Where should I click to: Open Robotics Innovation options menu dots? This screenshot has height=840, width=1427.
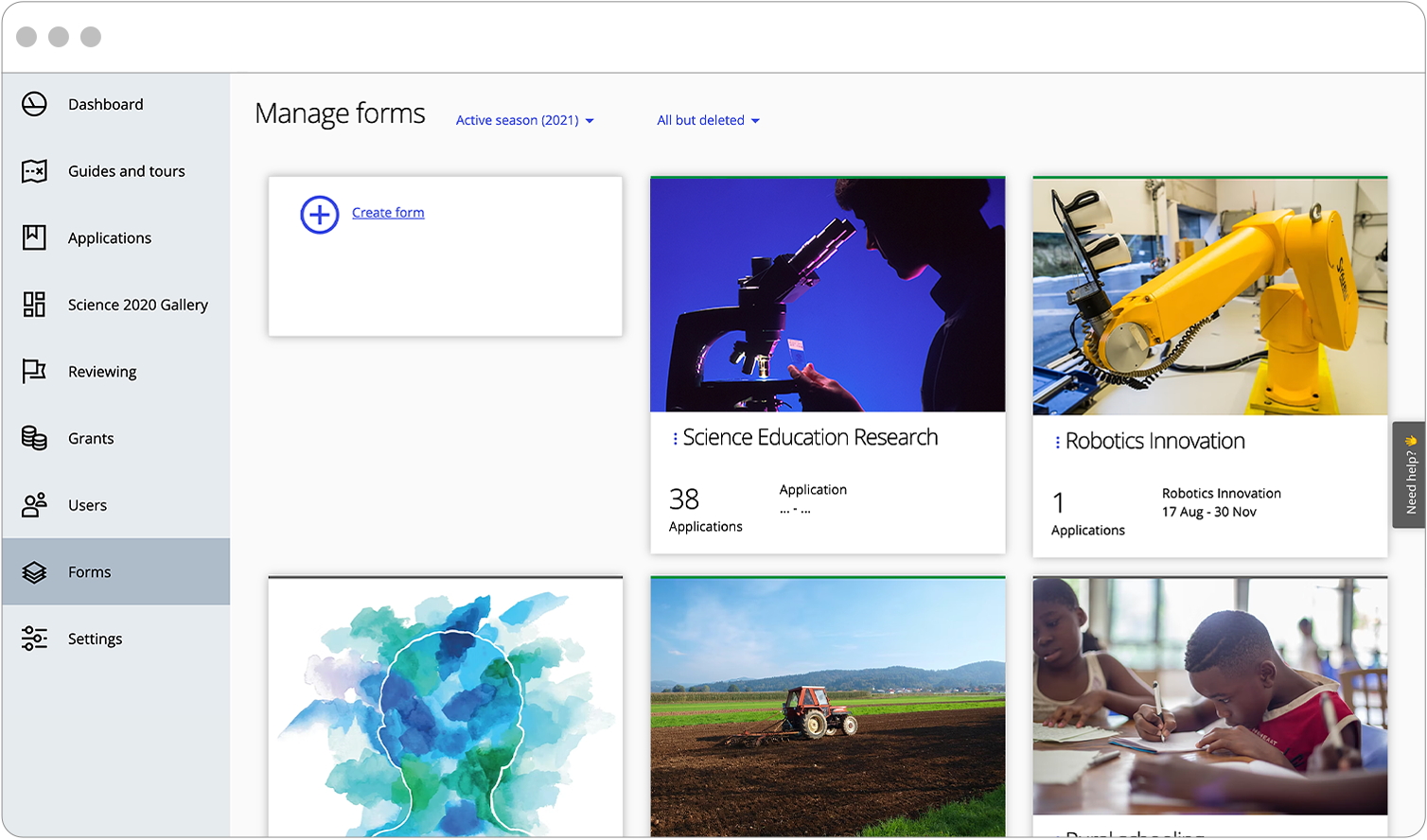tap(1057, 442)
